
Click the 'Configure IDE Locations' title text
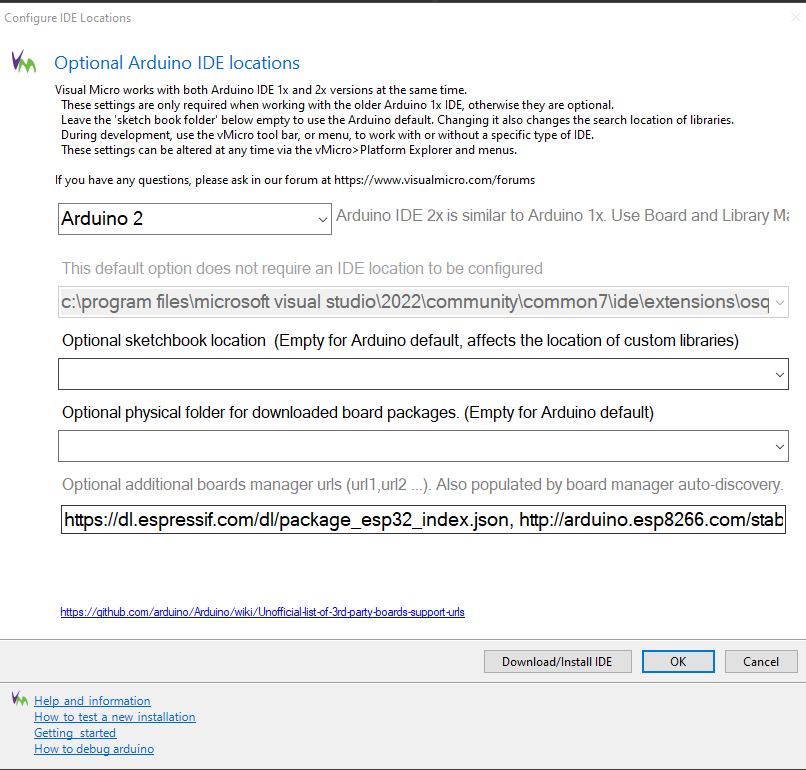[67, 18]
